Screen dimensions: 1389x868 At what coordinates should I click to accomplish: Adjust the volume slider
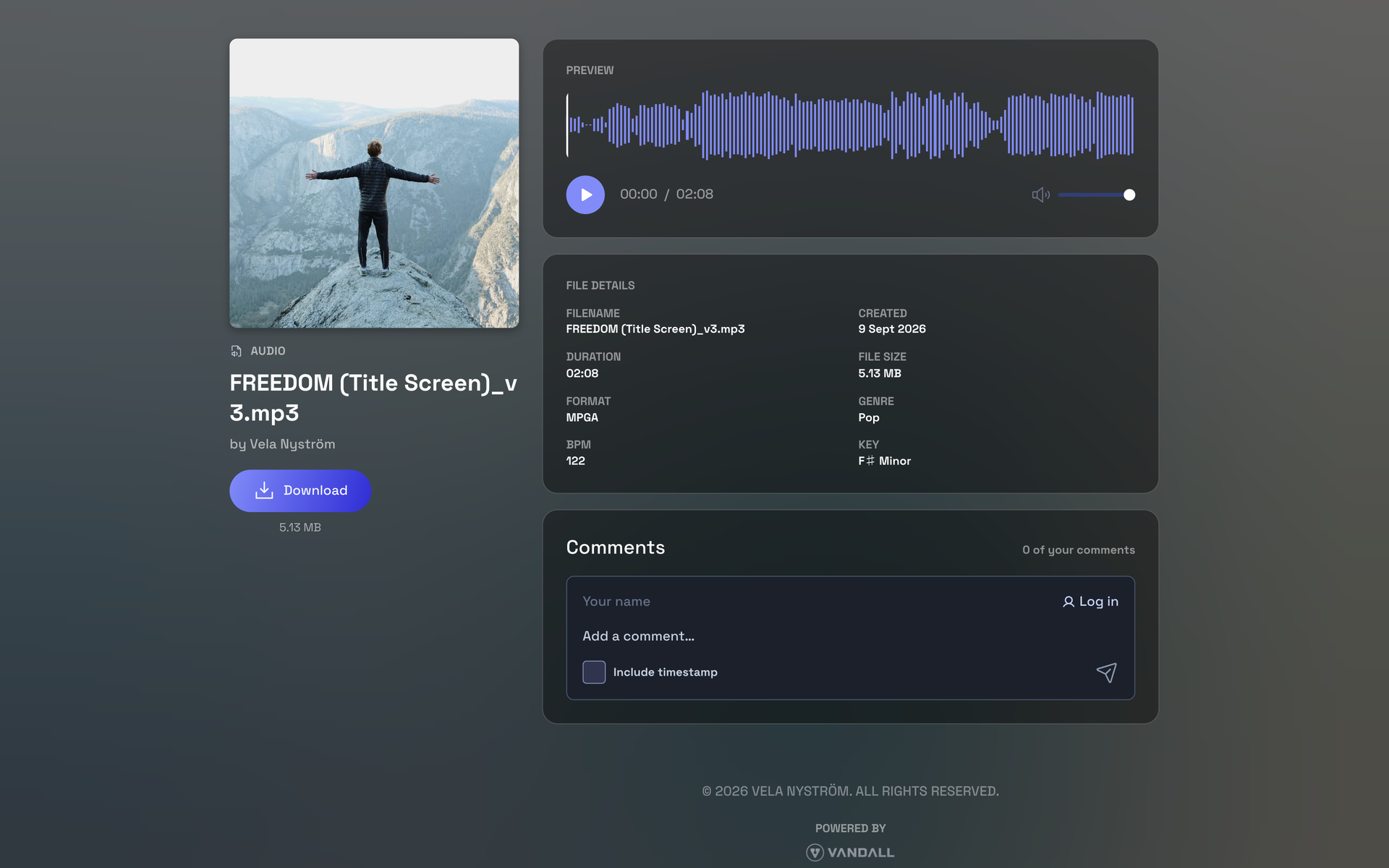(x=1096, y=195)
